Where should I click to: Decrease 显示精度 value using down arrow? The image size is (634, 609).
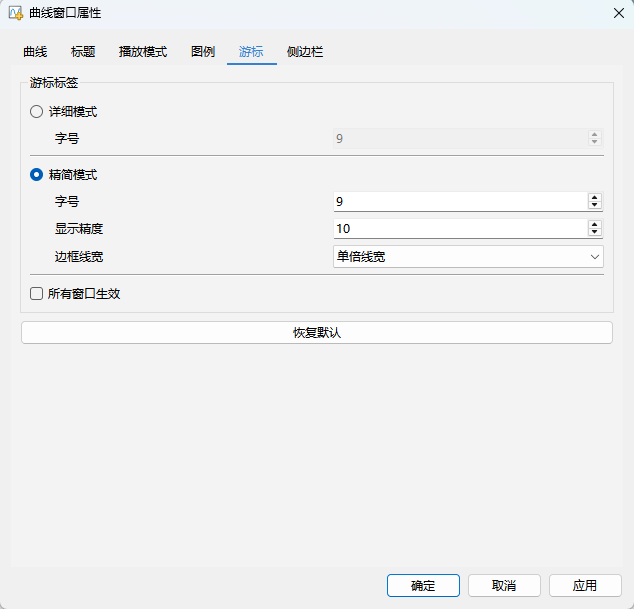click(x=595, y=234)
